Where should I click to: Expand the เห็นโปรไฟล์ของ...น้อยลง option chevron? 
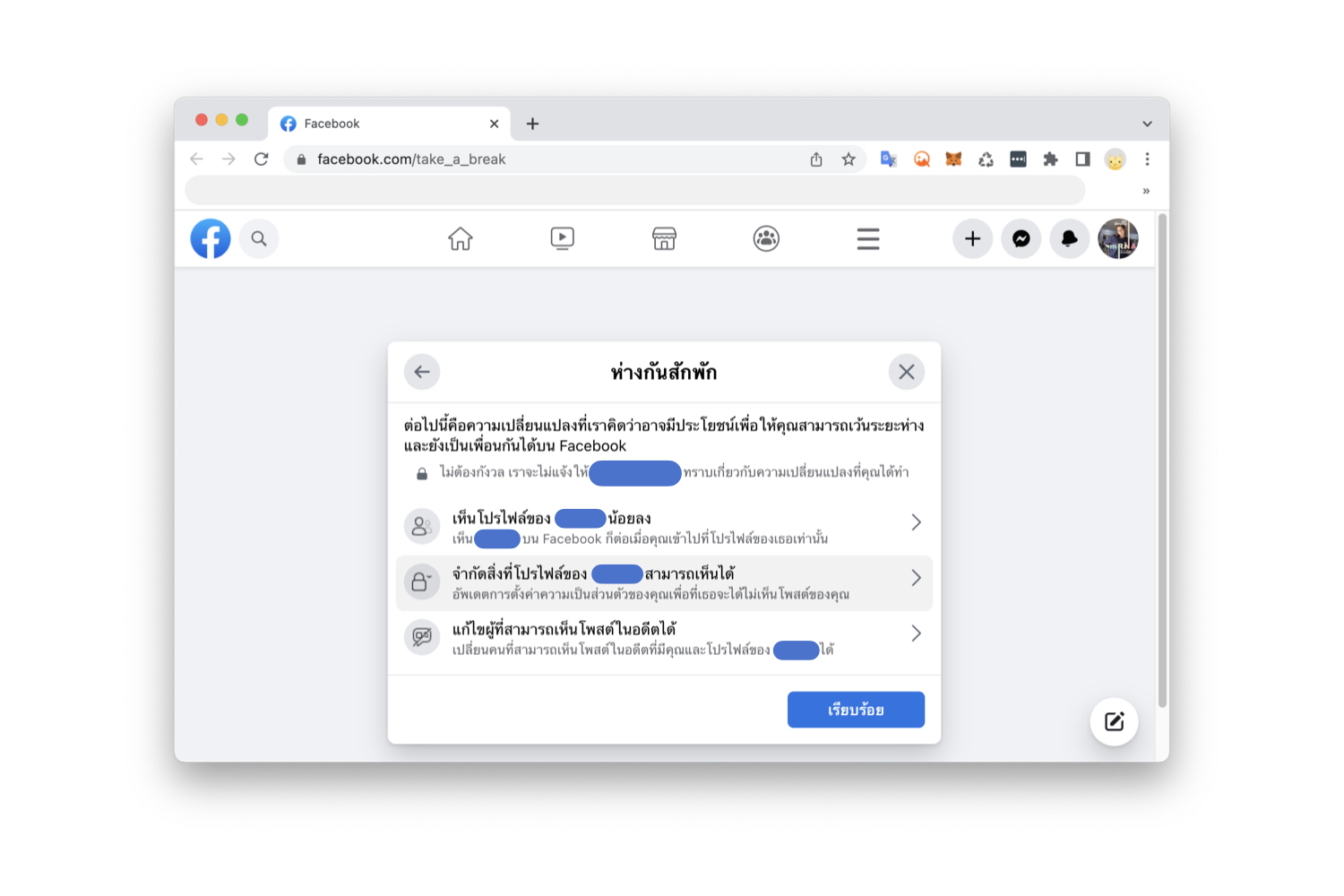(x=916, y=522)
